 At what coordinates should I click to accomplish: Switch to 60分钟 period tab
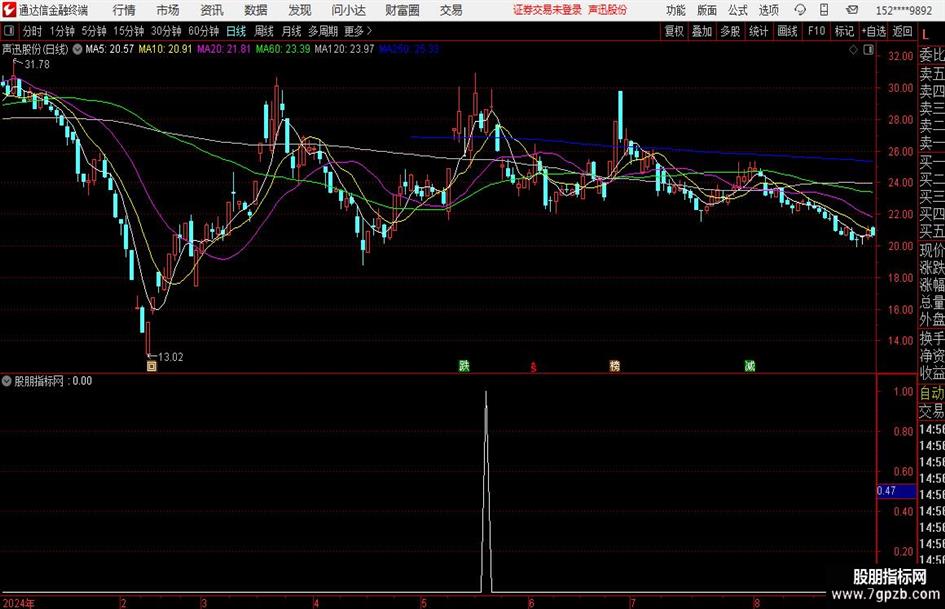point(203,31)
